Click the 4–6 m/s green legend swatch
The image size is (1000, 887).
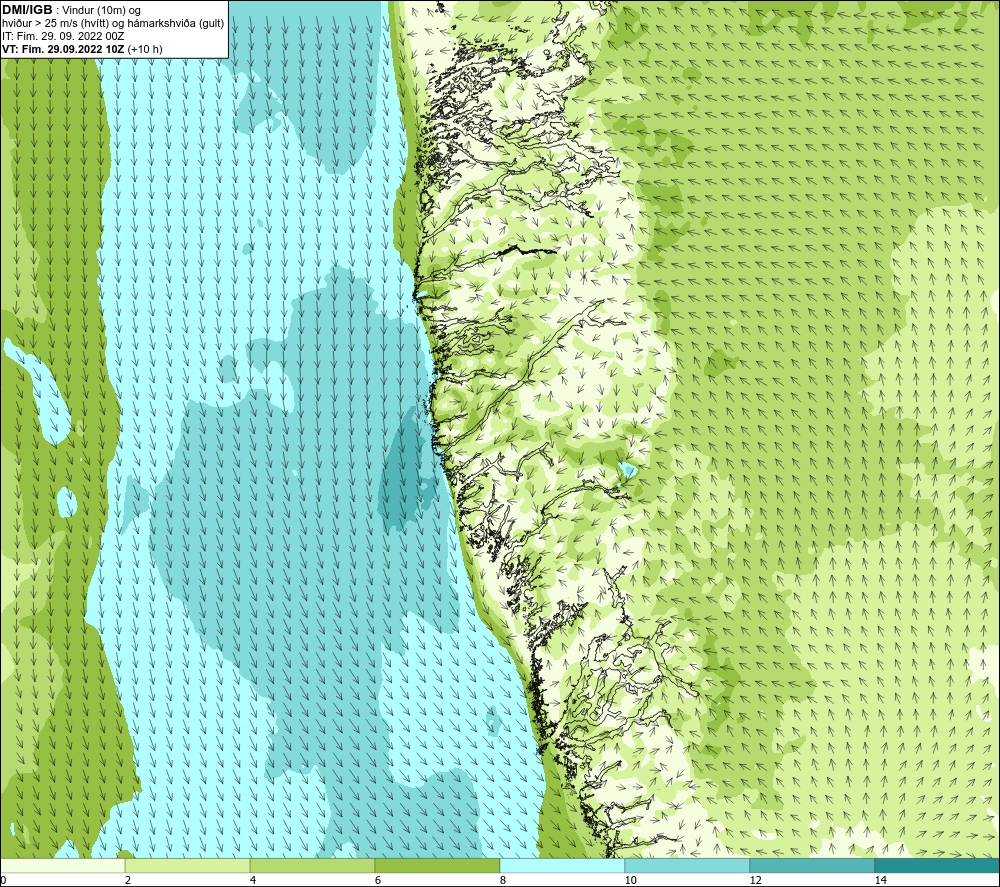pos(312,865)
